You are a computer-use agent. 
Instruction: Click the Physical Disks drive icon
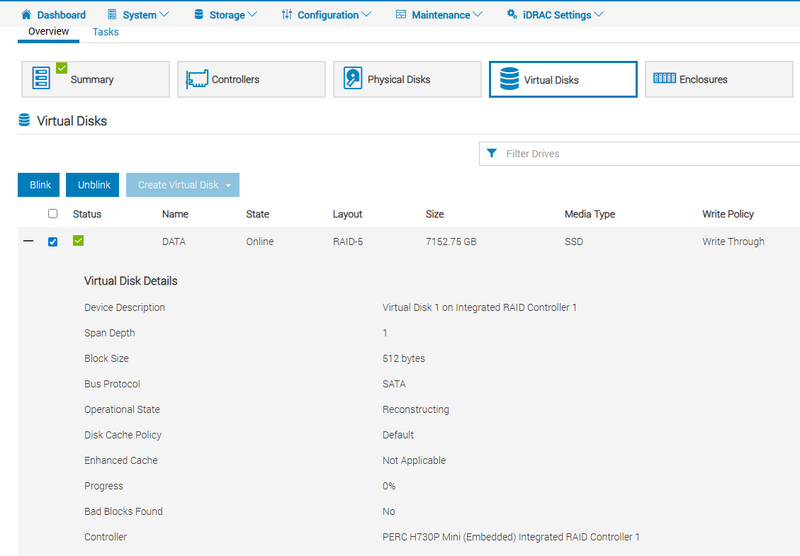(x=352, y=79)
